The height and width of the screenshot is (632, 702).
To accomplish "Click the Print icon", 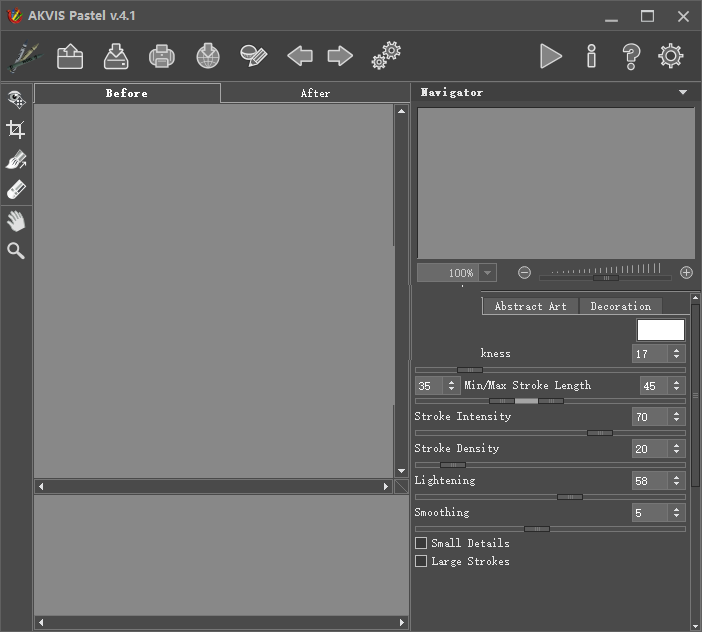I will pyautogui.click(x=162, y=56).
